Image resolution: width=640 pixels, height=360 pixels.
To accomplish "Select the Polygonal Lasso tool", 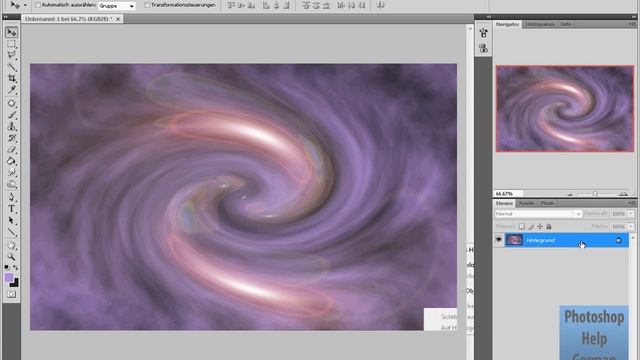I will click(x=11, y=55).
